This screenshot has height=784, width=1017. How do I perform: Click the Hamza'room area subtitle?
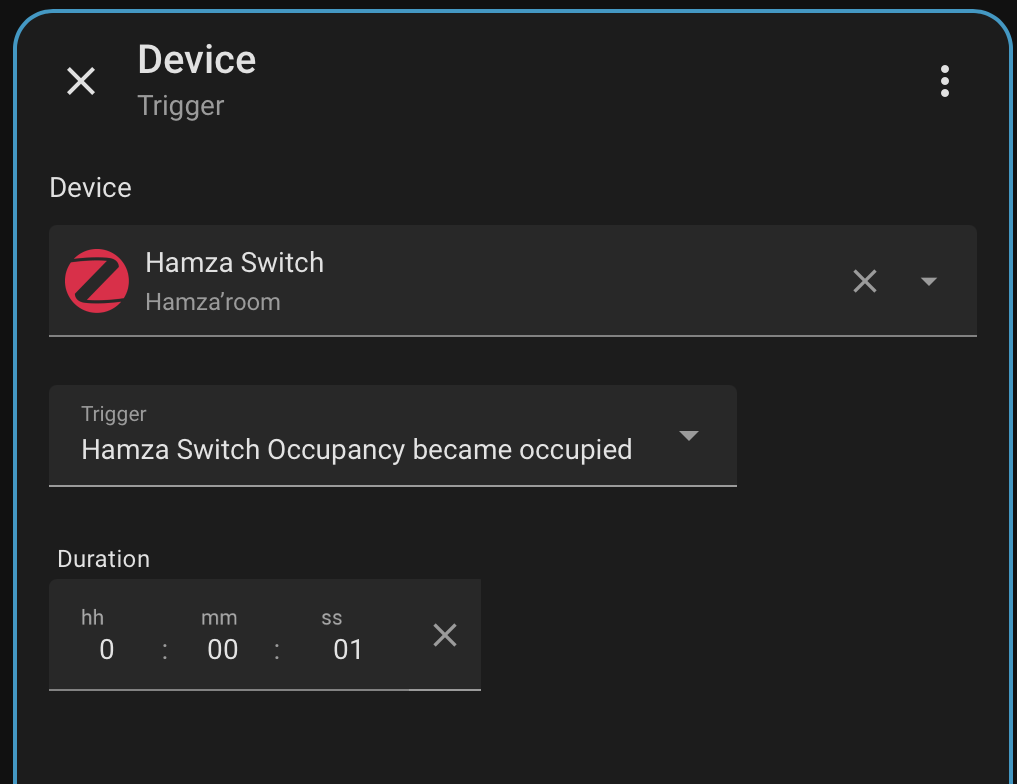pyautogui.click(x=212, y=302)
